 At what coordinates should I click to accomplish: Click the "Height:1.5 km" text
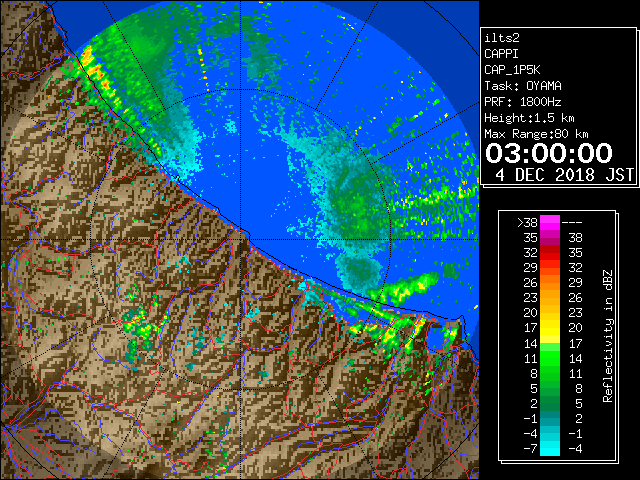point(529,118)
